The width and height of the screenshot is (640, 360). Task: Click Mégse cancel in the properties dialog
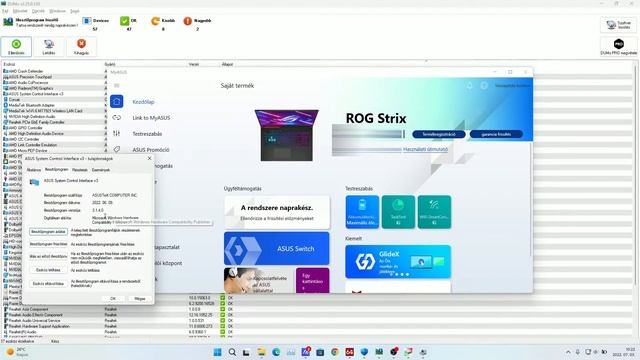pyautogui.click(x=140, y=299)
